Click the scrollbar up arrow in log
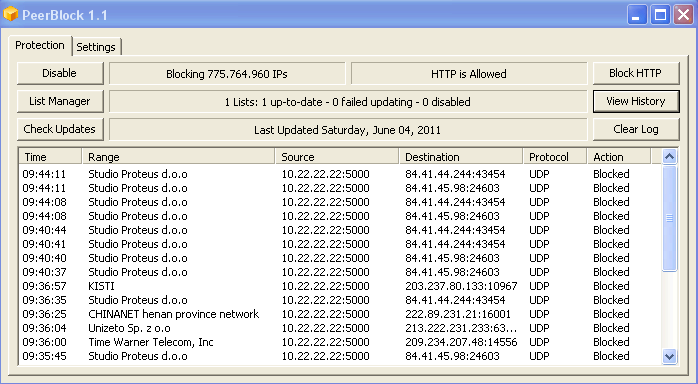Screen dimensions: 698x384 click(669, 157)
